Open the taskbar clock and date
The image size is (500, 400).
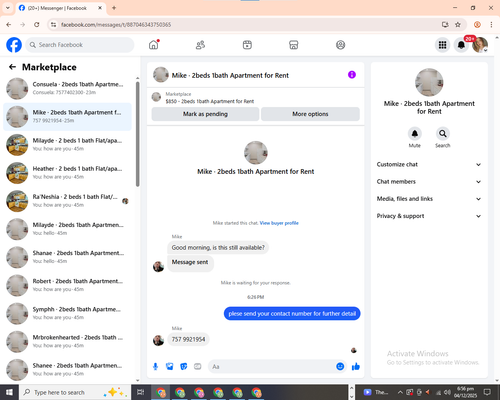[x=465, y=392]
